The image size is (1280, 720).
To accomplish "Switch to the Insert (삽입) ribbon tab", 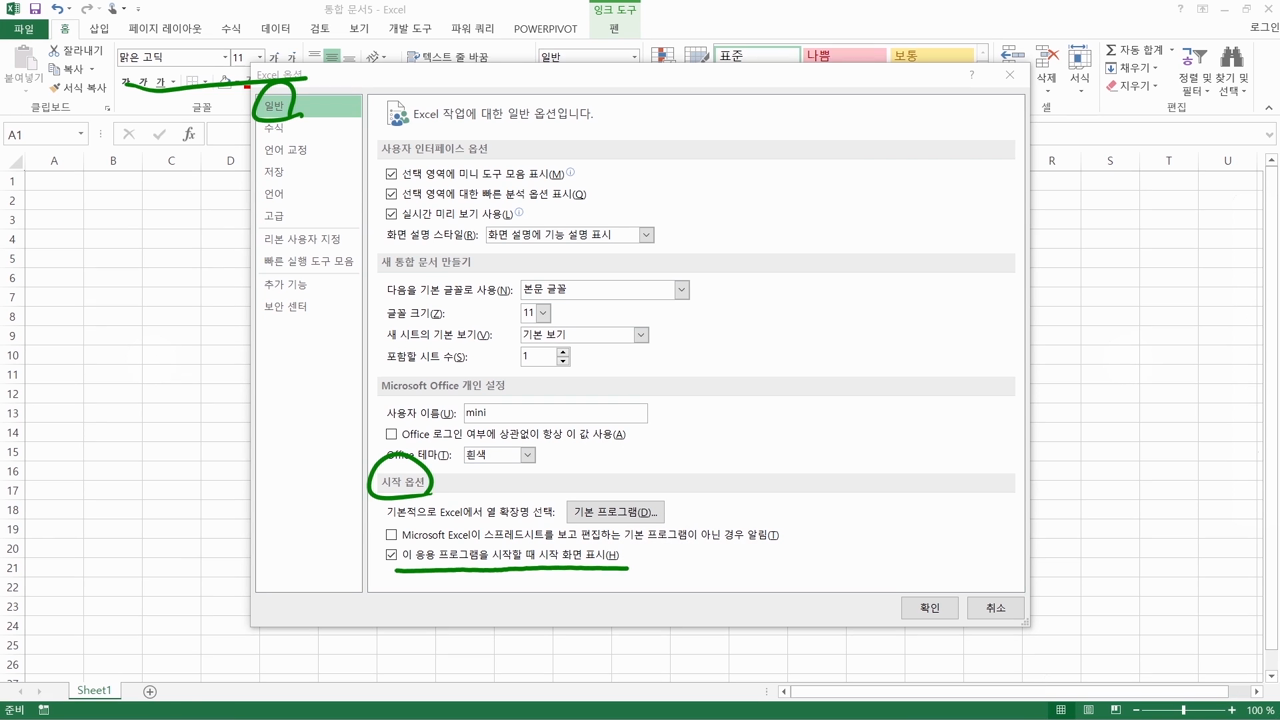I will 99,29.
